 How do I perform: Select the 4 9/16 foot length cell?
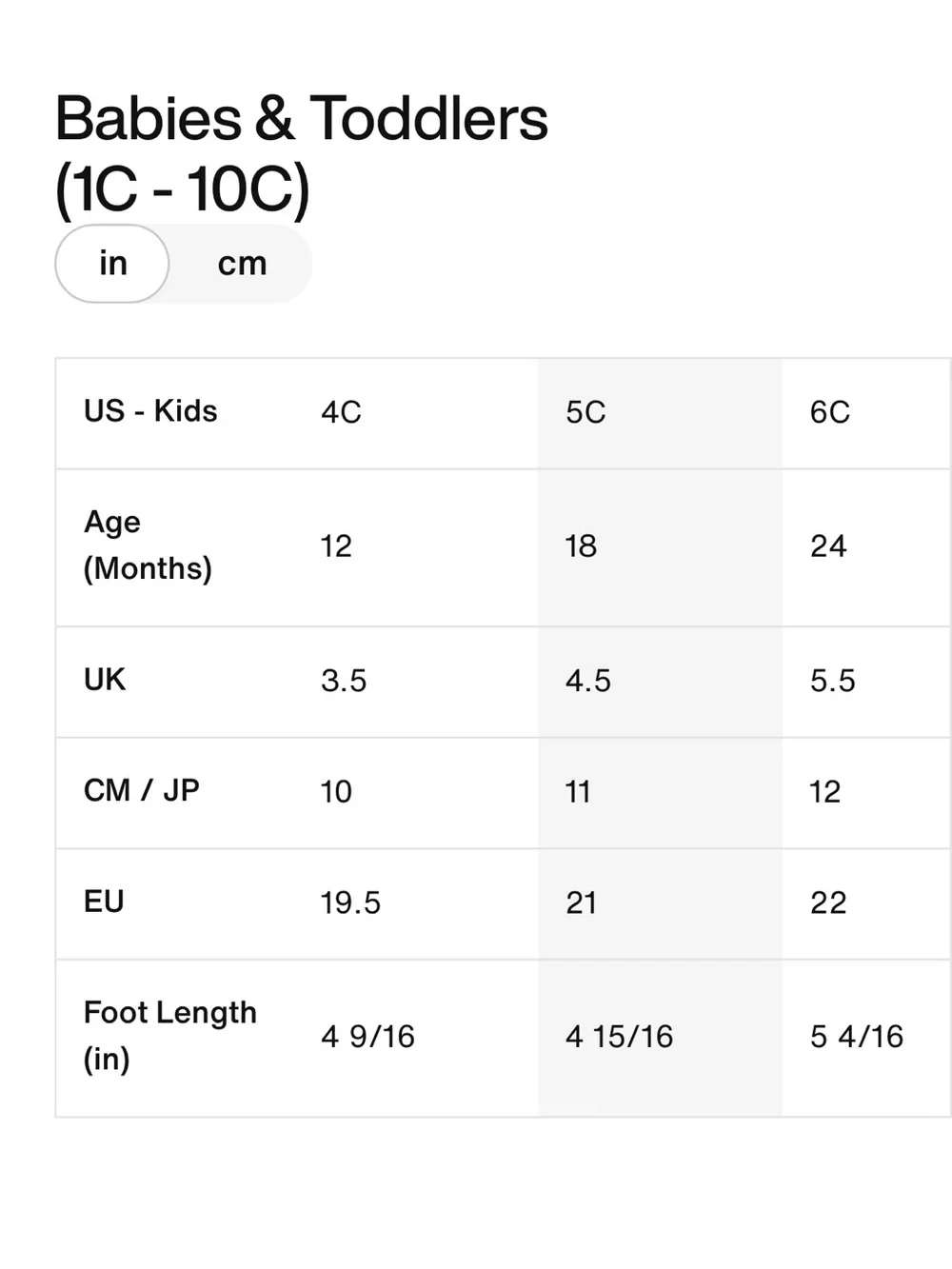click(367, 1037)
